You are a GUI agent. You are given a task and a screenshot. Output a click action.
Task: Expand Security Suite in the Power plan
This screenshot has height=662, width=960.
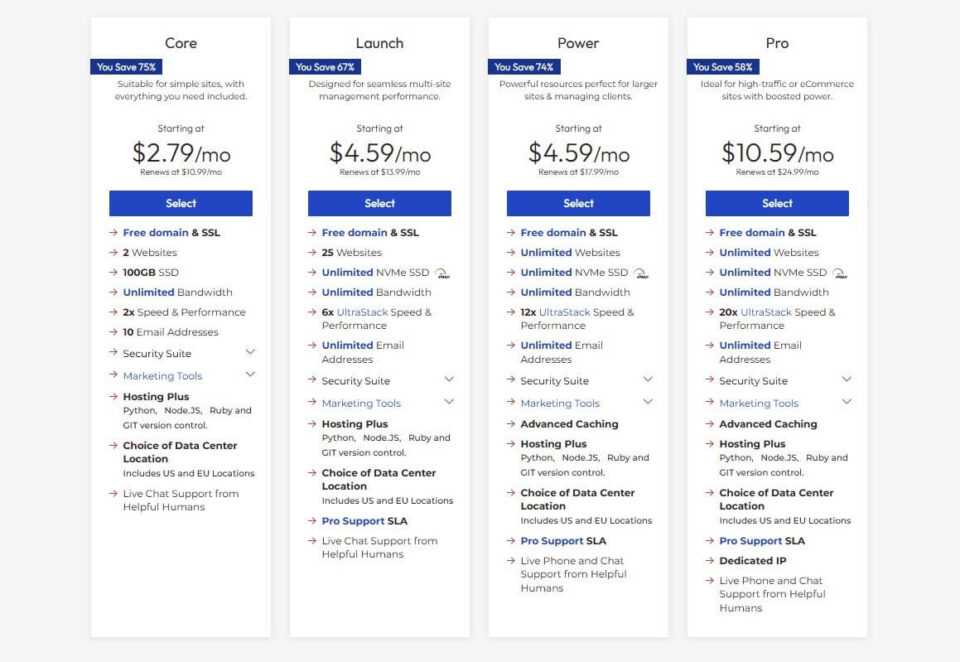[648, 379]
